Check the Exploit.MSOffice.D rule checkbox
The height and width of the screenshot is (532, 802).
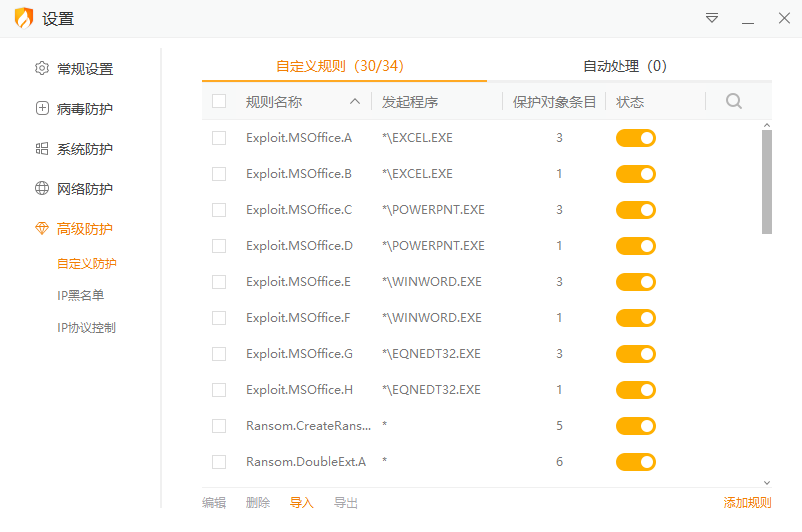[219, 246]
